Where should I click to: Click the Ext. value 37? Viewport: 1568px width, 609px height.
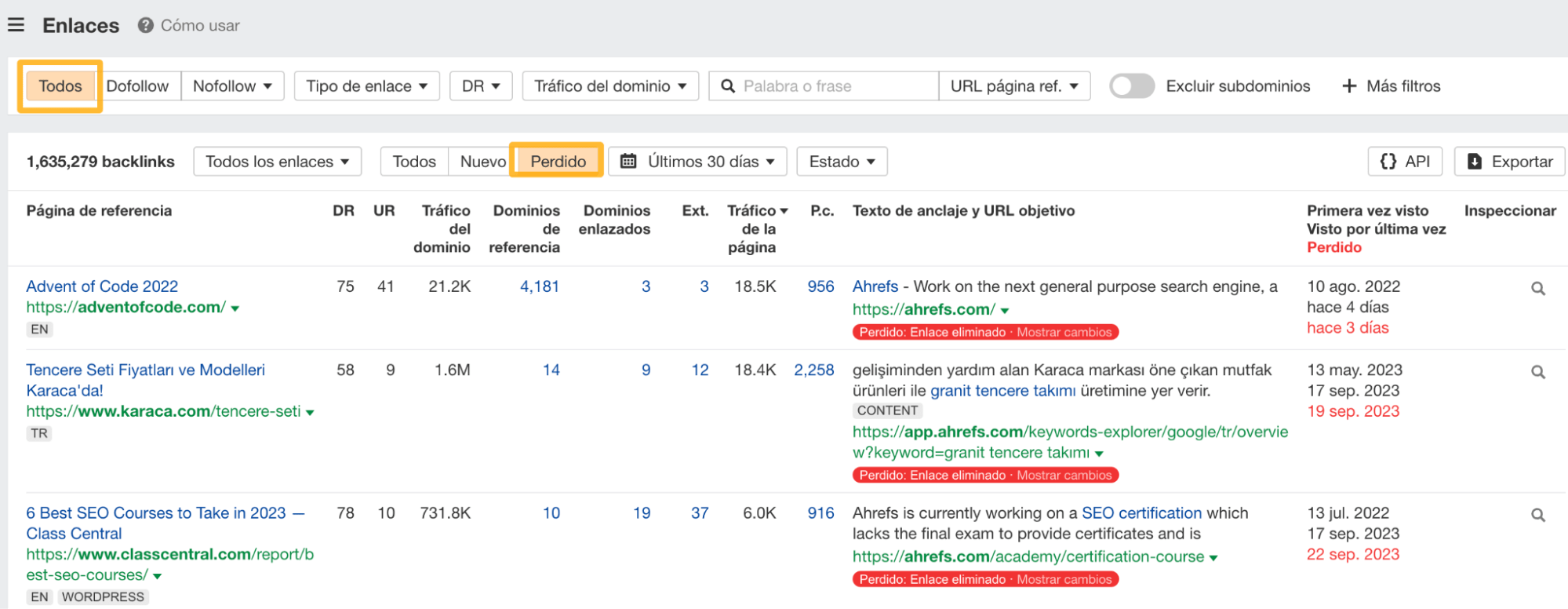click(700, 513)
